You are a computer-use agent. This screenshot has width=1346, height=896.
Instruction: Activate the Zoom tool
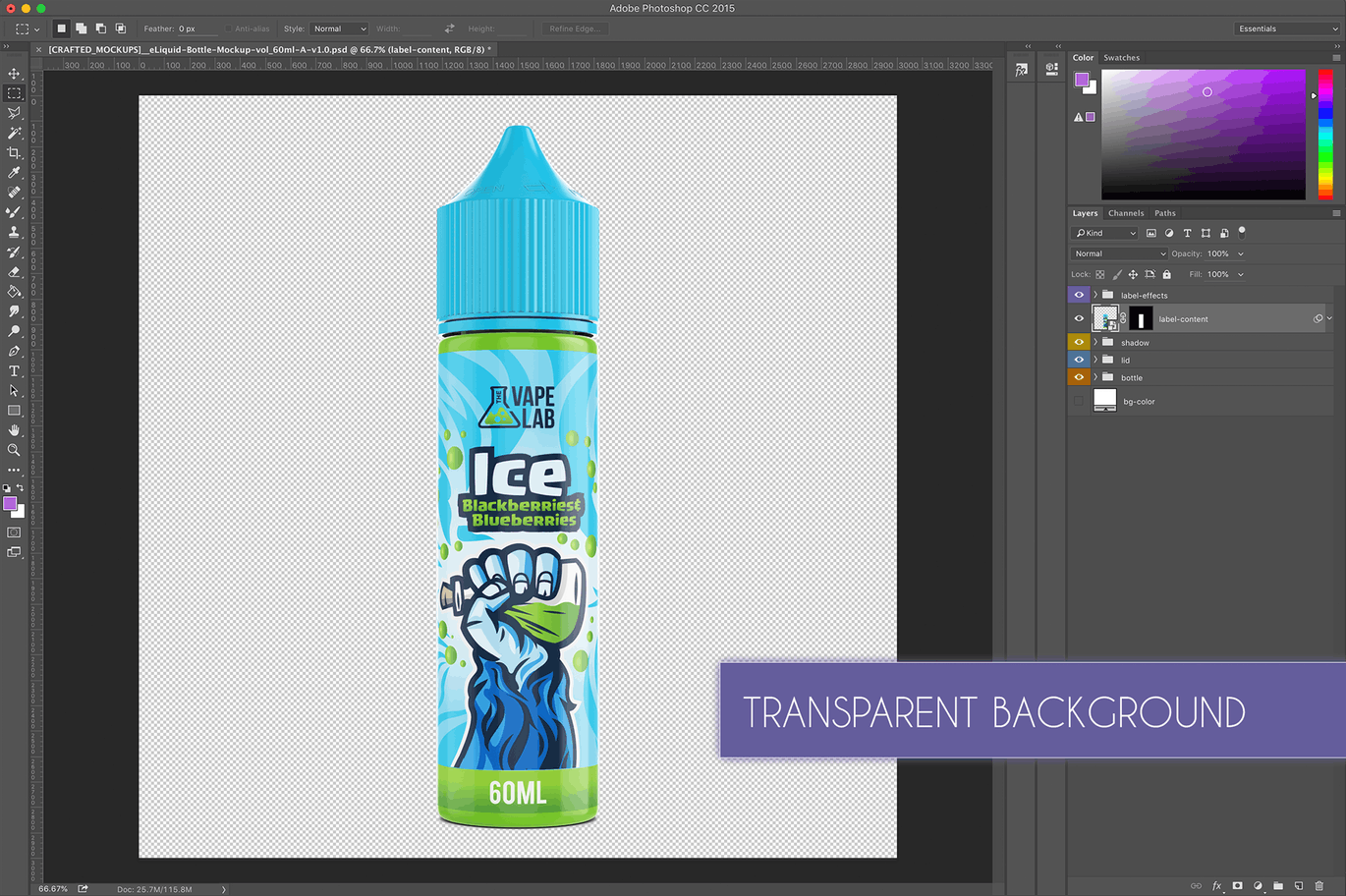tap(14, 450)
